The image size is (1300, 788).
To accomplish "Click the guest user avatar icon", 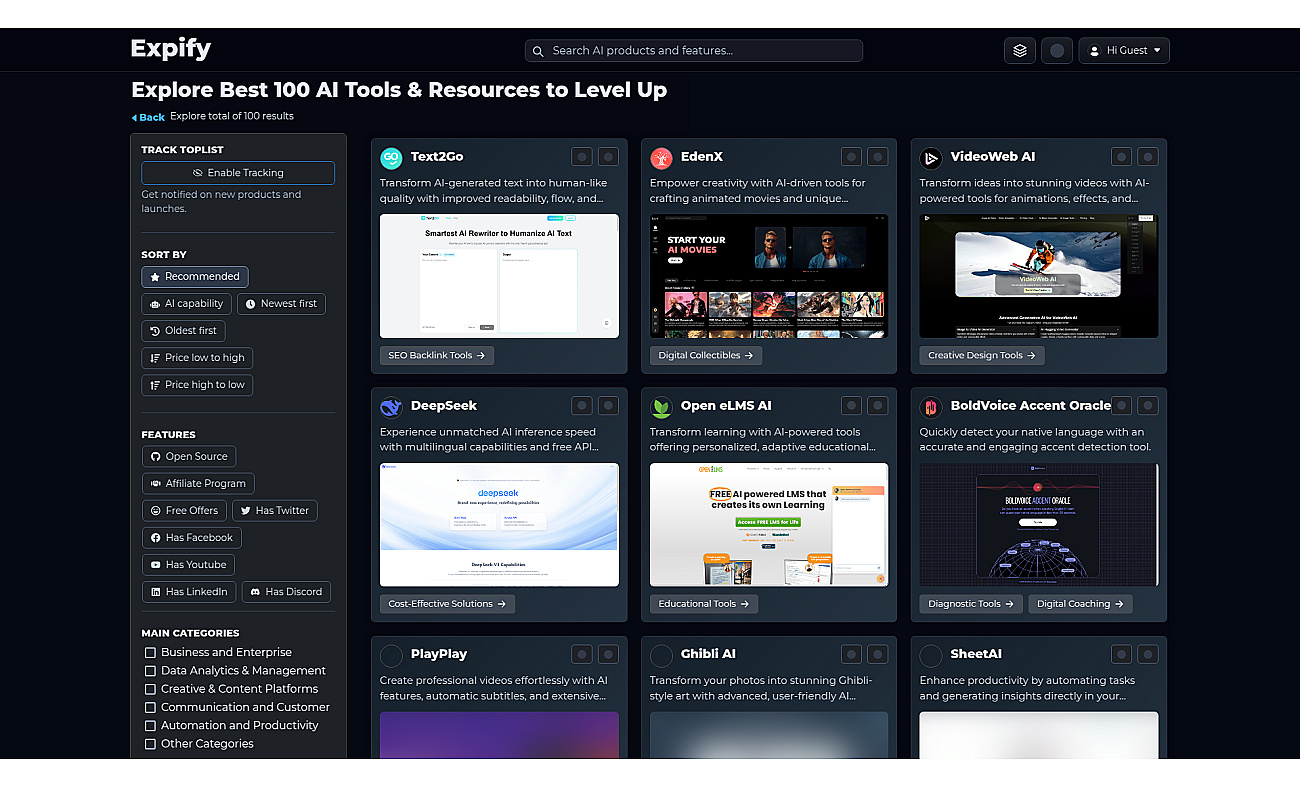I will 1095,50.
